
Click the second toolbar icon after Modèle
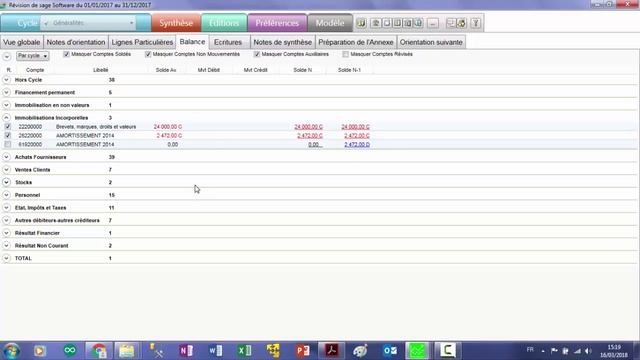[x=376, y=23]
